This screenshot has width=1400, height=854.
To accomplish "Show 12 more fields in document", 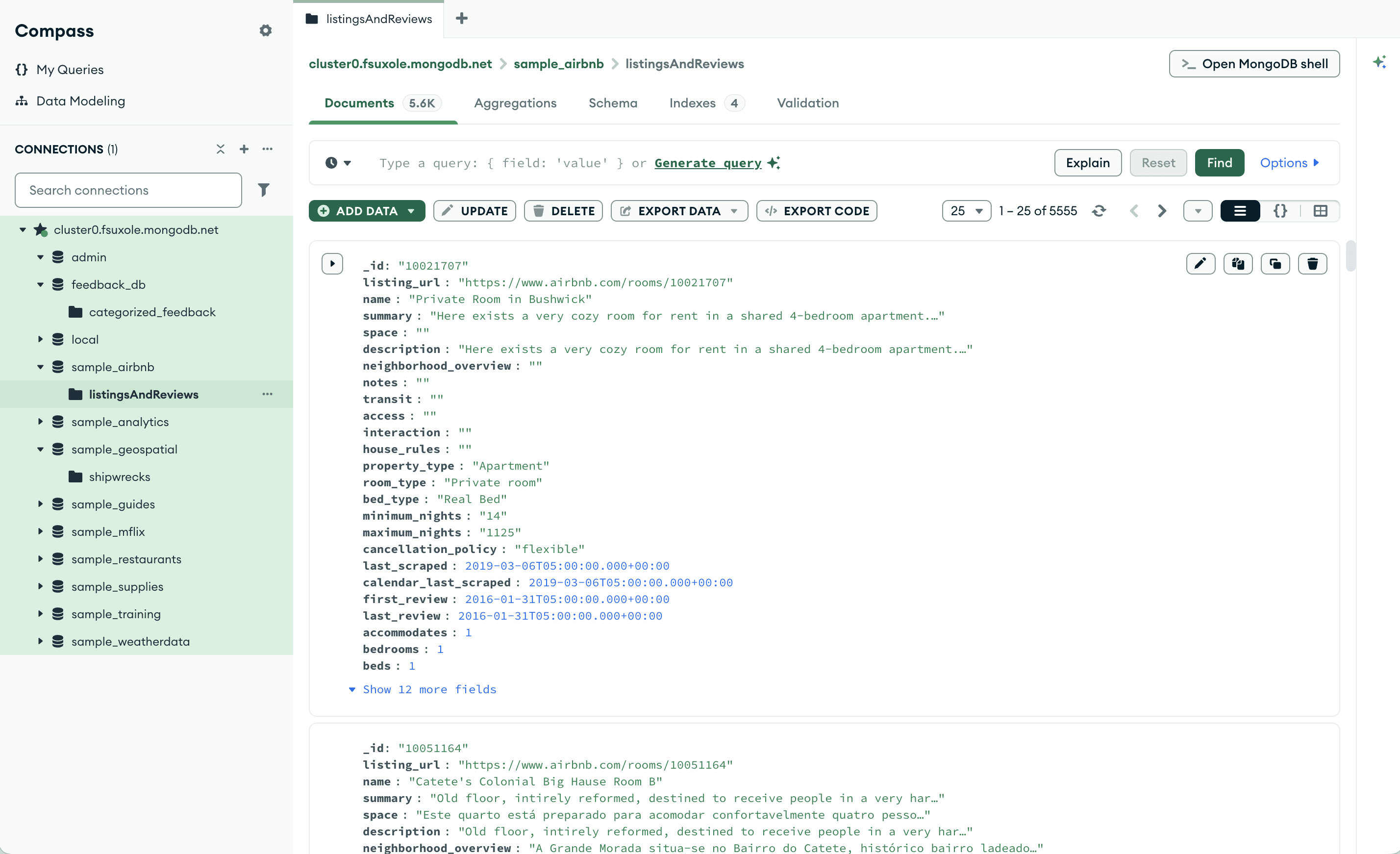I will 429,689.
